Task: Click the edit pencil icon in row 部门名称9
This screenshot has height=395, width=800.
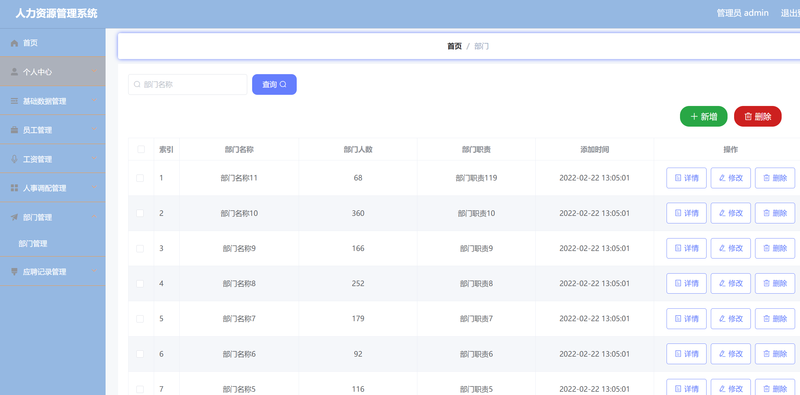Action: (722, 249)
